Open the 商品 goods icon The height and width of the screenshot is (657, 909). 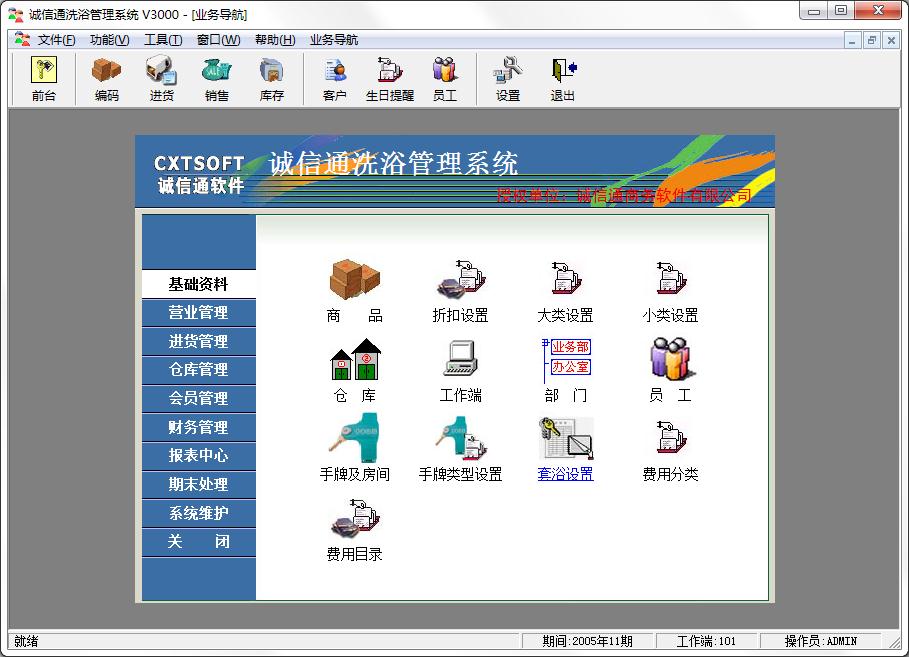pos(355,279)
